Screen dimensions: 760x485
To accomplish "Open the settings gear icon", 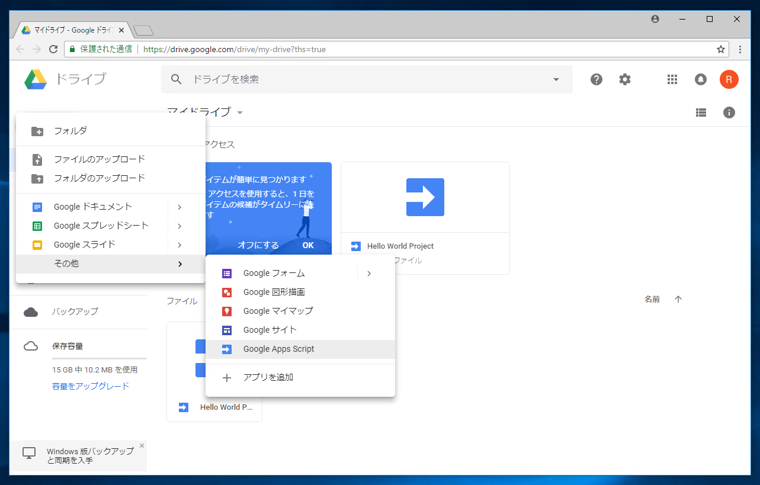I will pyautogui.click(x=625, y=79).
